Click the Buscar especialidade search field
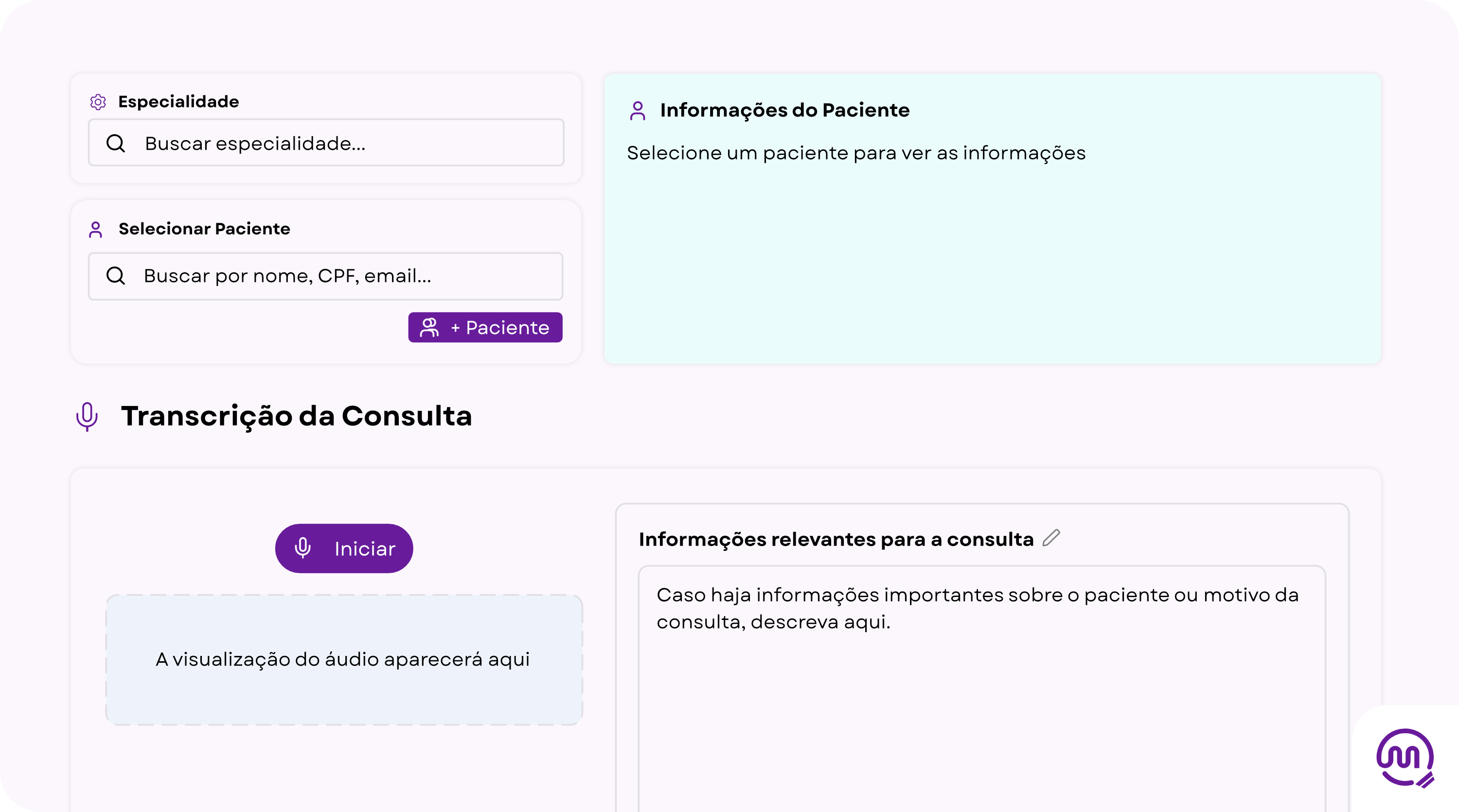Screen dimensions: 1459x812 pos(340,143)
